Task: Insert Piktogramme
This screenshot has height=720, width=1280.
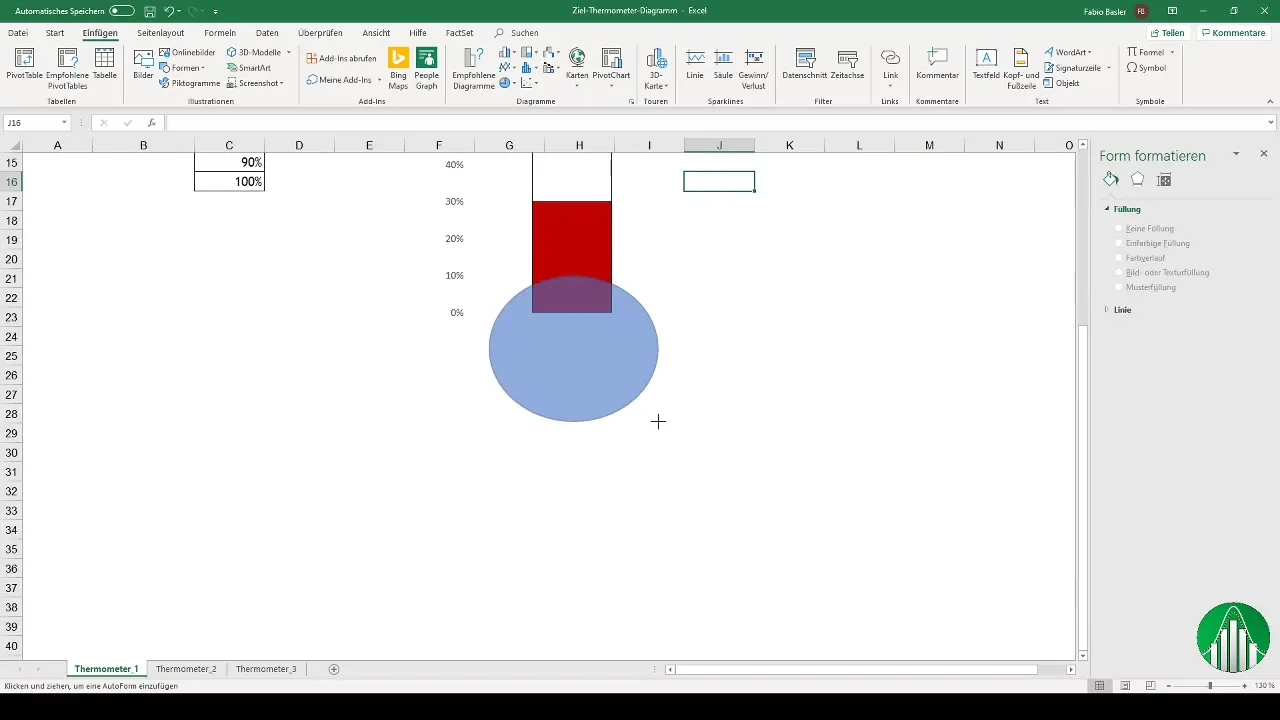Action: (x=189, y=83)
